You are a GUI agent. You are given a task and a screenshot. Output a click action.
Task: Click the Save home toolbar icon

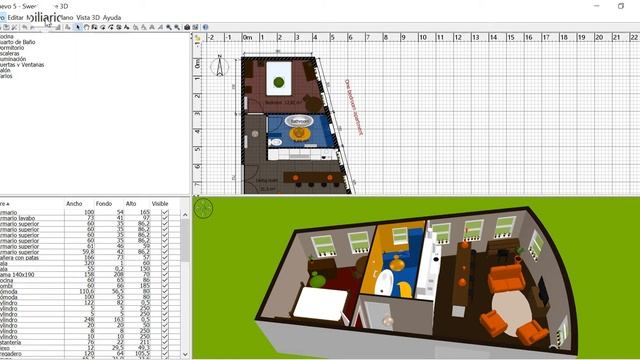pyautogui.click(x=6, y=27)
